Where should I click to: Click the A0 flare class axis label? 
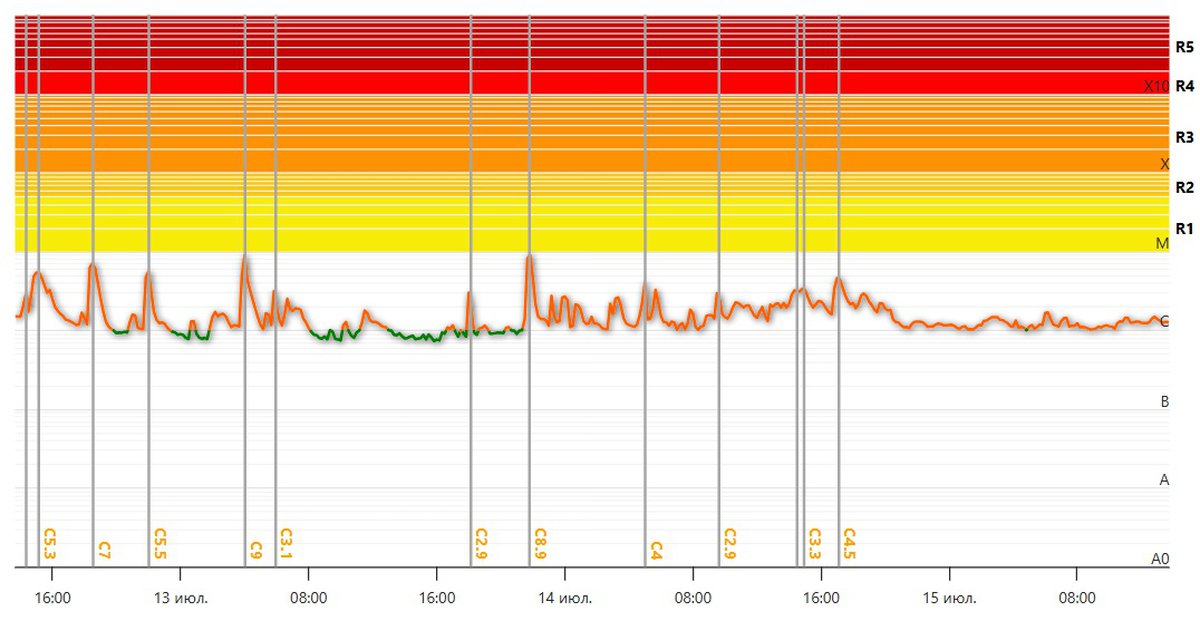click(1160, 559)
